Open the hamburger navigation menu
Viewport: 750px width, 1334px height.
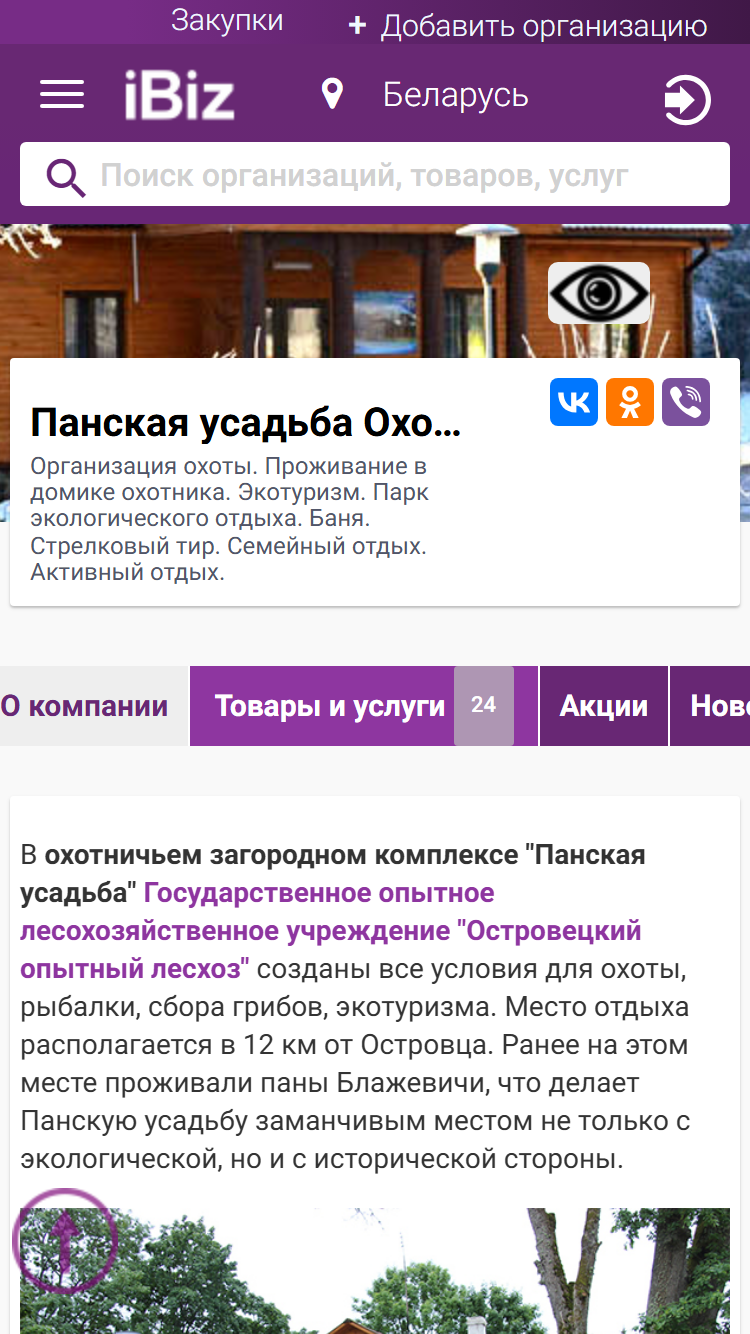pos(62,94)
